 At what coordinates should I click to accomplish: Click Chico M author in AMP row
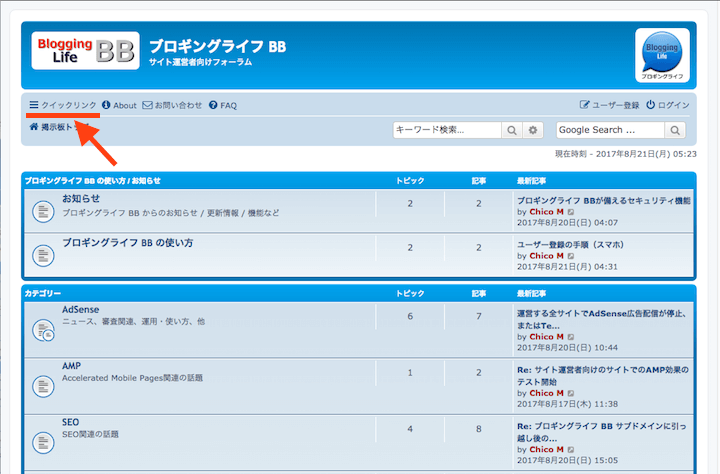click(546, 393)
